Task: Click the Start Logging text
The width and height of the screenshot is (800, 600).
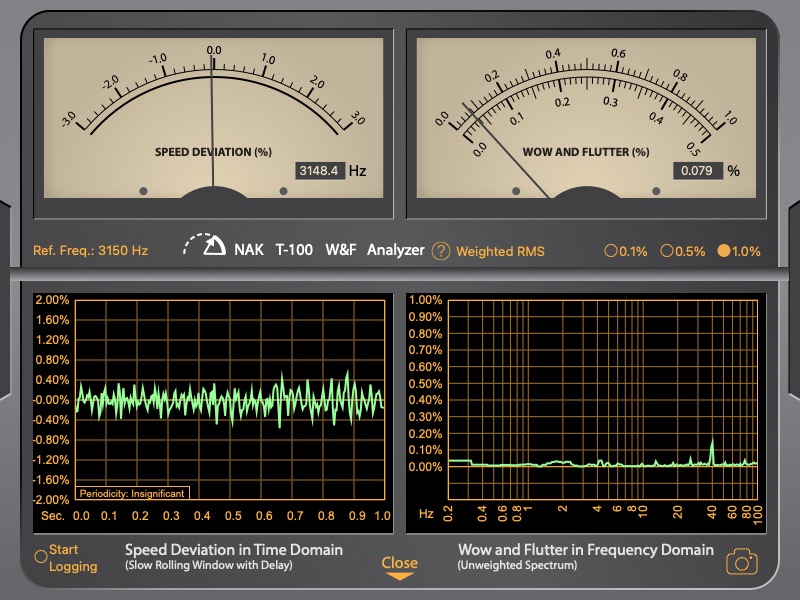Action: pos(74,558)
